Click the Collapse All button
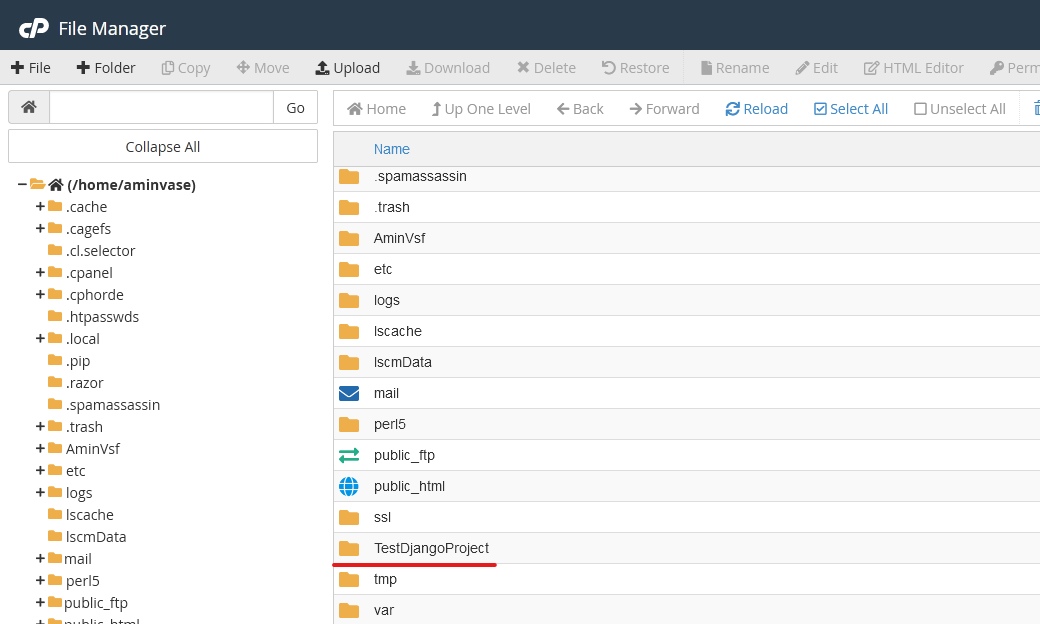This screenshot has width=1040, height=624. pos(163,147)
